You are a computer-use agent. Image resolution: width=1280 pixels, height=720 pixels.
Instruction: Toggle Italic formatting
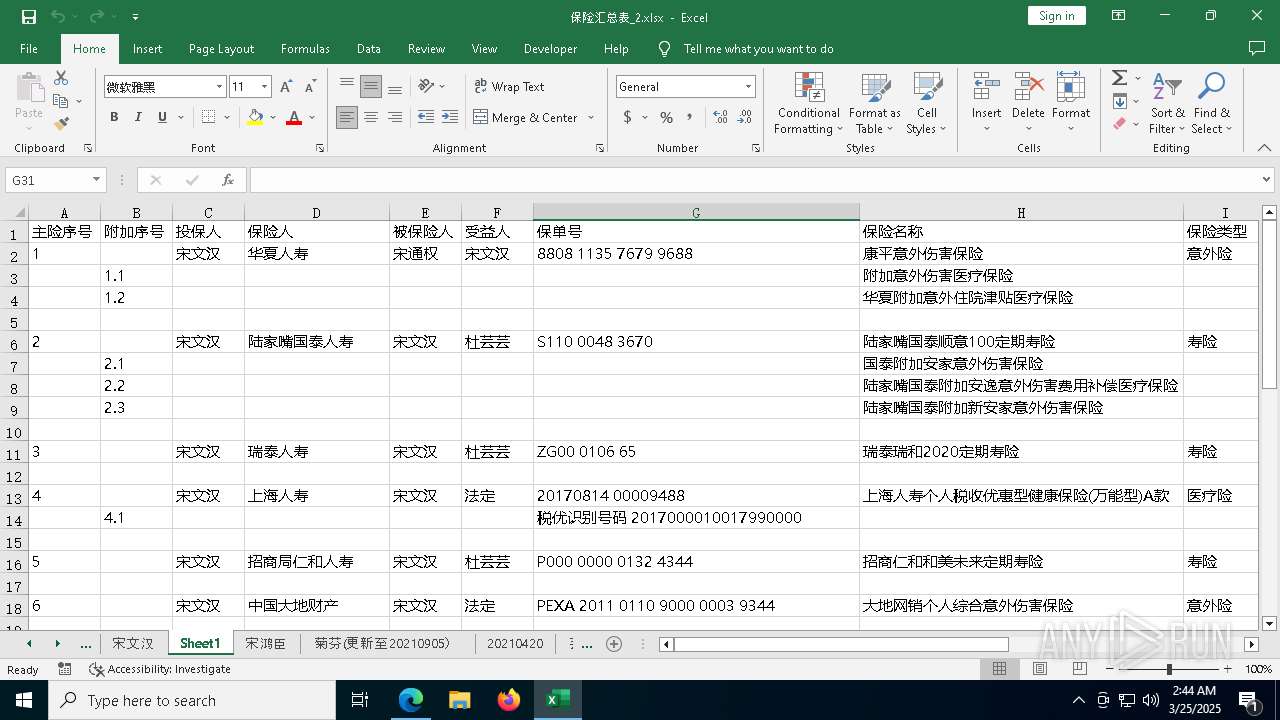coord(138,117)
